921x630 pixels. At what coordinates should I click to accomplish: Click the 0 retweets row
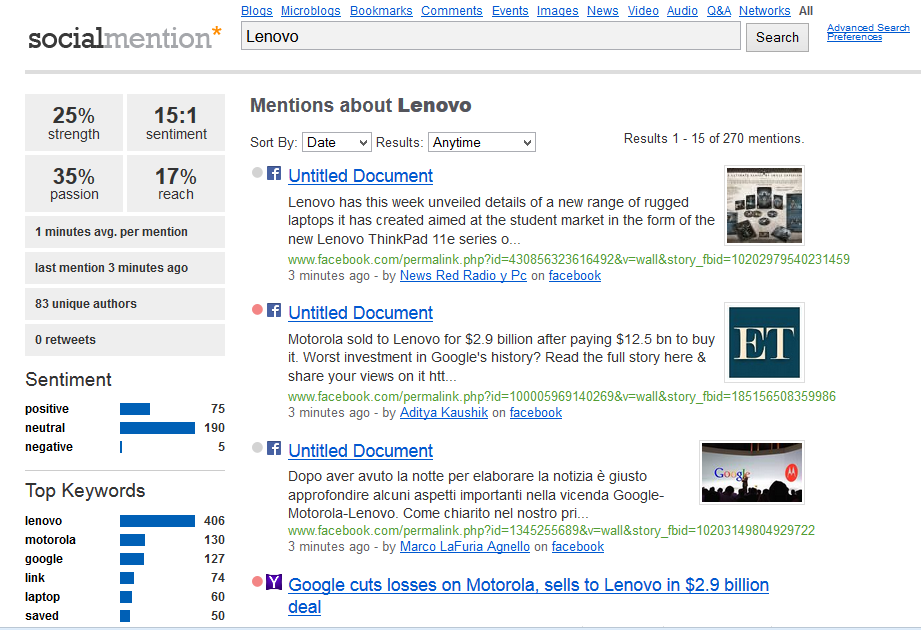125,339
